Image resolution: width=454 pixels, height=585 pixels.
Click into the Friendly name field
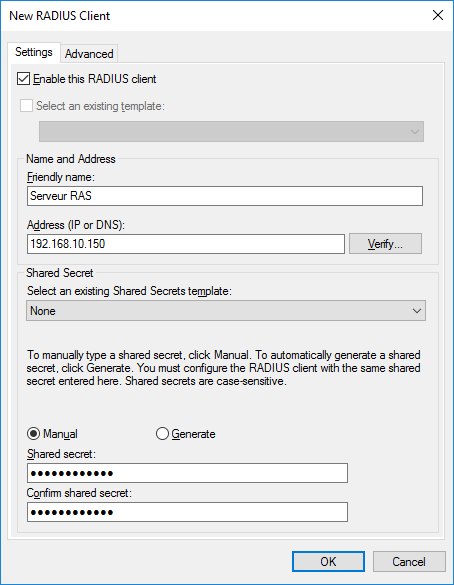225,196
